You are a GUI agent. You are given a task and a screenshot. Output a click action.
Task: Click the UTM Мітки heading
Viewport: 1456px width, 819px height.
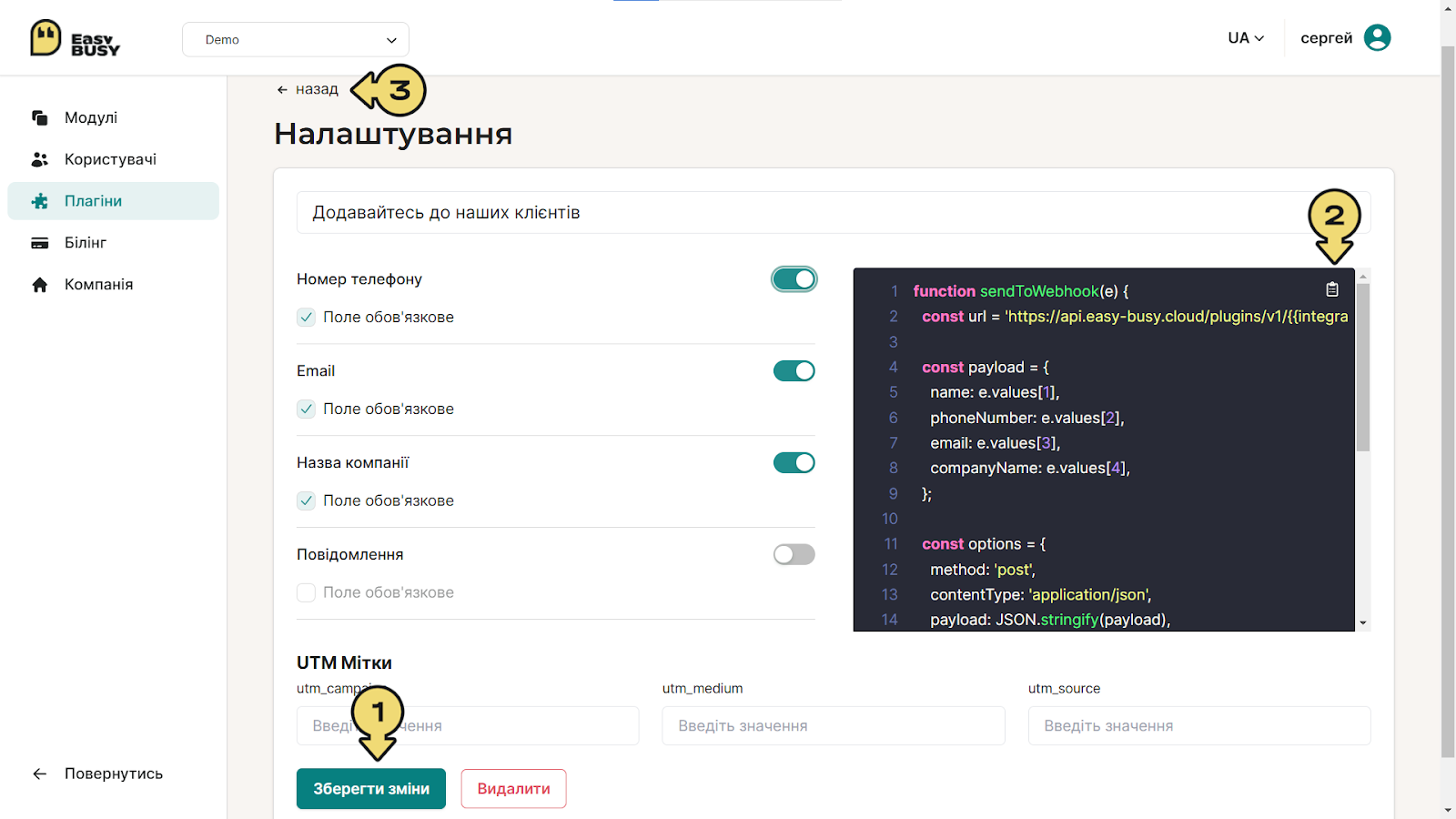tap(344, 662)
